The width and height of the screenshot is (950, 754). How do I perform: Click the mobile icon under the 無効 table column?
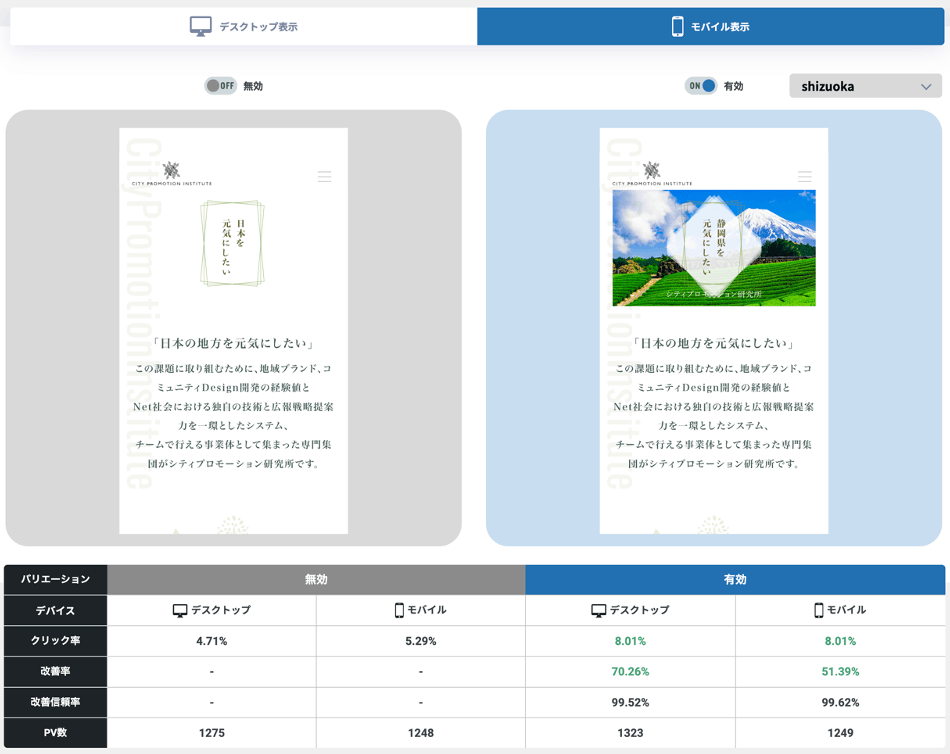click(399, 610)
